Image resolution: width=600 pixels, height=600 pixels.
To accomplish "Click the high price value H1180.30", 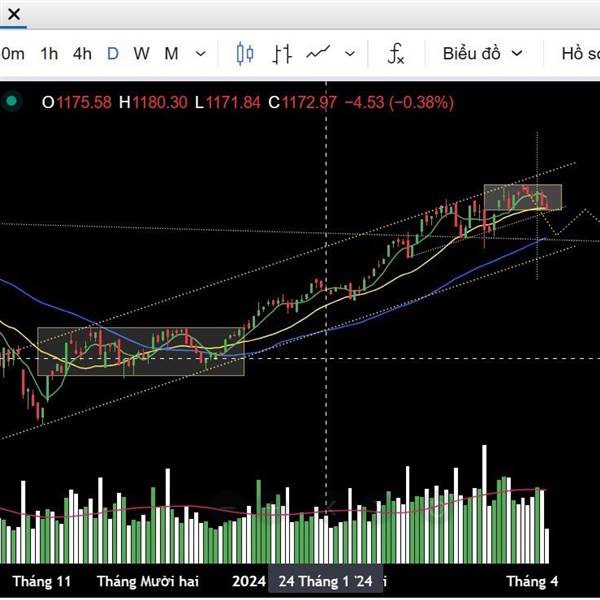I will coord(153,103).
